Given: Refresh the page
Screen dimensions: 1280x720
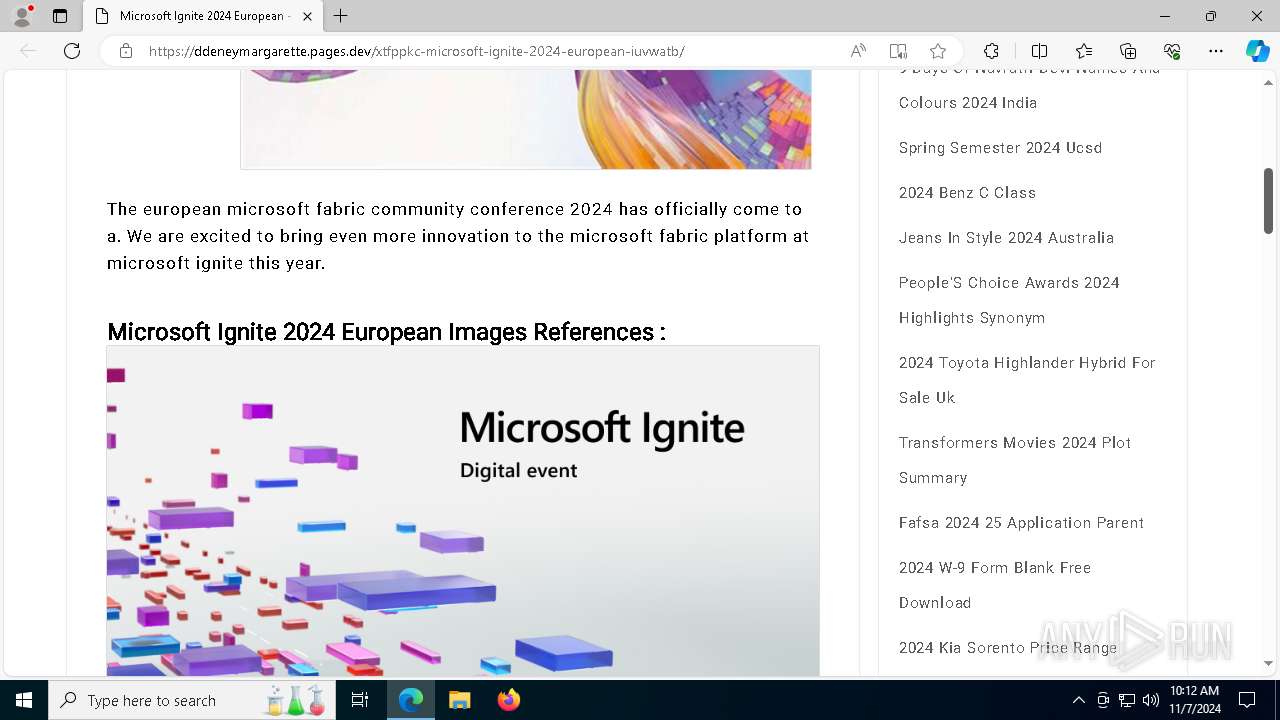Looking at the screenshot, I should (x=72, y=51).
